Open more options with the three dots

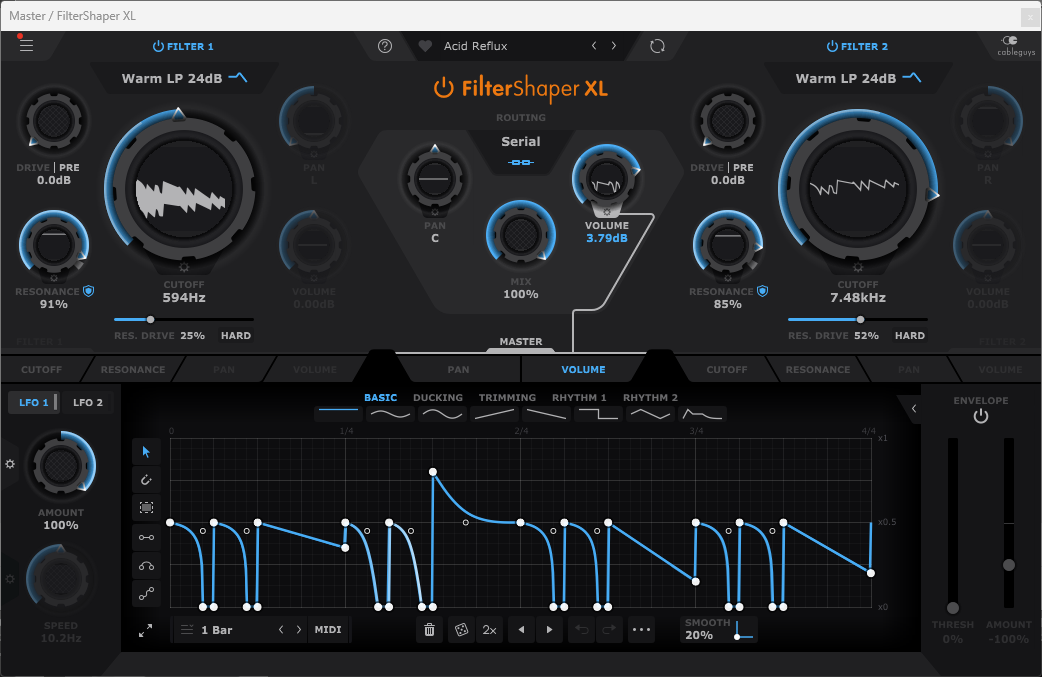641,630
